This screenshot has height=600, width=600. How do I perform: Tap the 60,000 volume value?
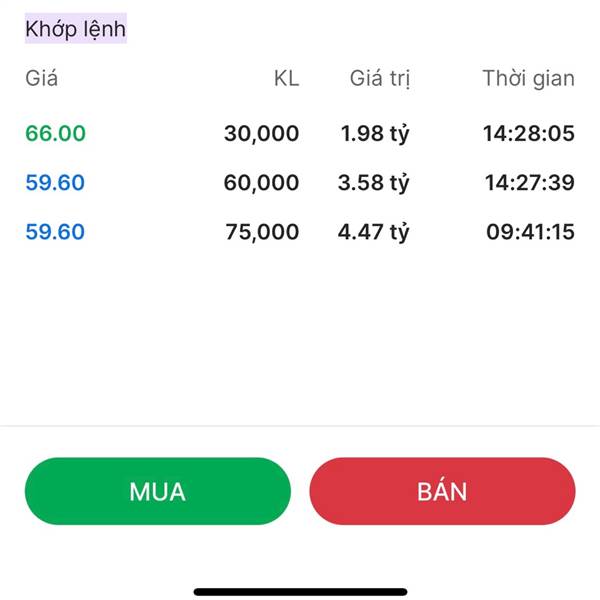(x=261, y=183)
